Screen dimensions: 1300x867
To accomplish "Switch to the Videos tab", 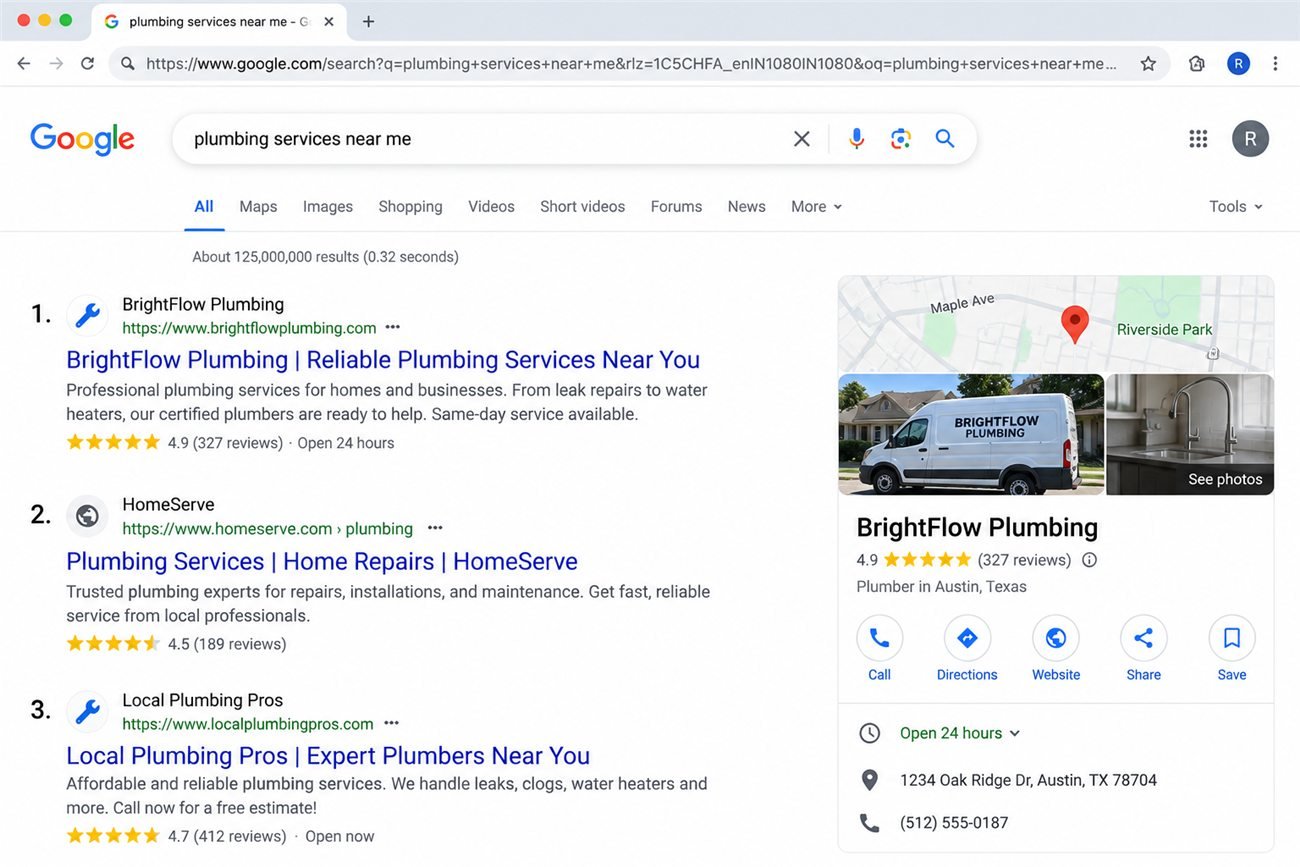I will click(491, 207).
